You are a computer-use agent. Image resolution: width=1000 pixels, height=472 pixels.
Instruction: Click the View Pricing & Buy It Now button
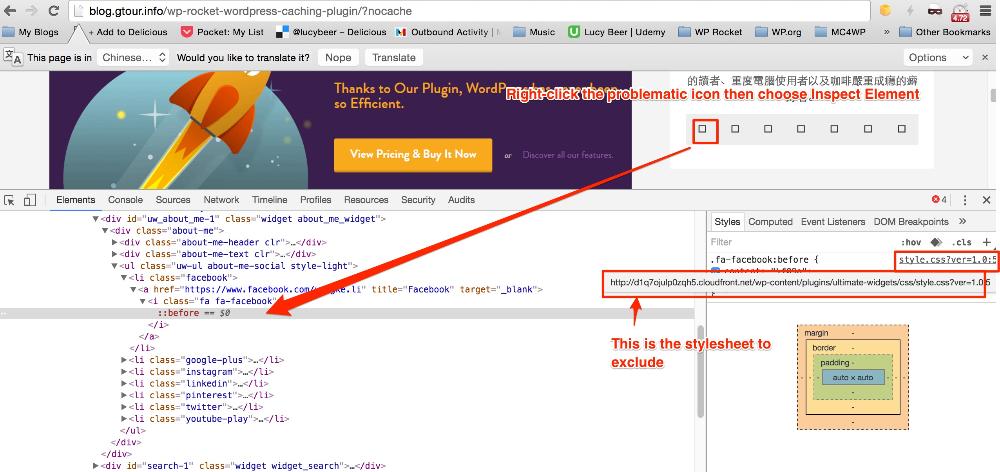point(413,154)
